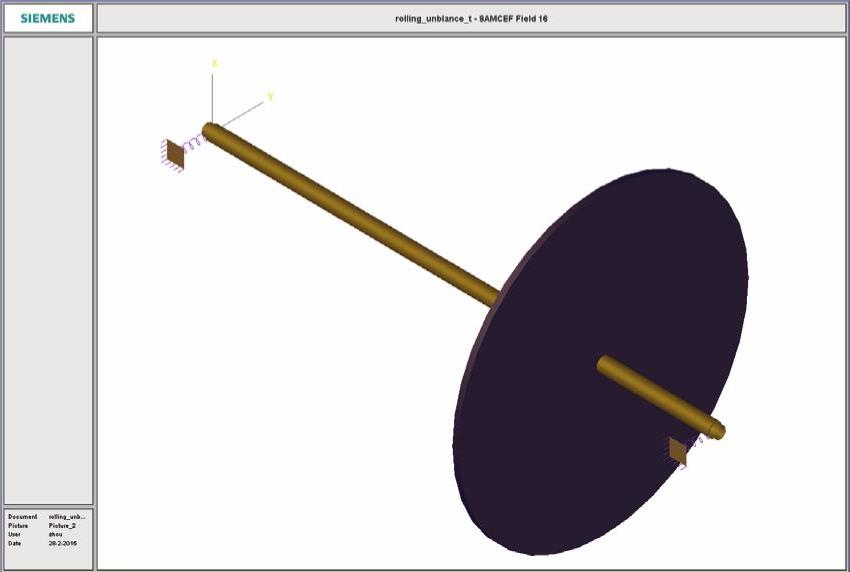Click the Date value in the info box
This screenshot has width=850, height=572.
[62, 543]
